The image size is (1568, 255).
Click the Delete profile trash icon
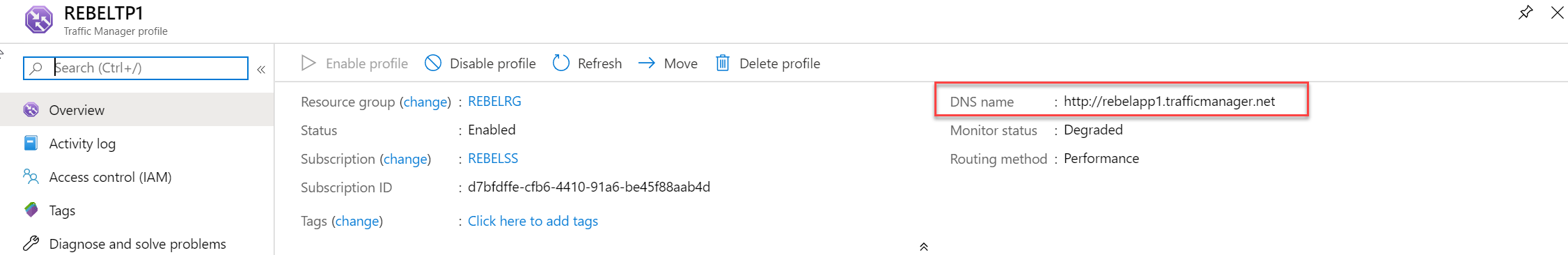coord(723,63)
